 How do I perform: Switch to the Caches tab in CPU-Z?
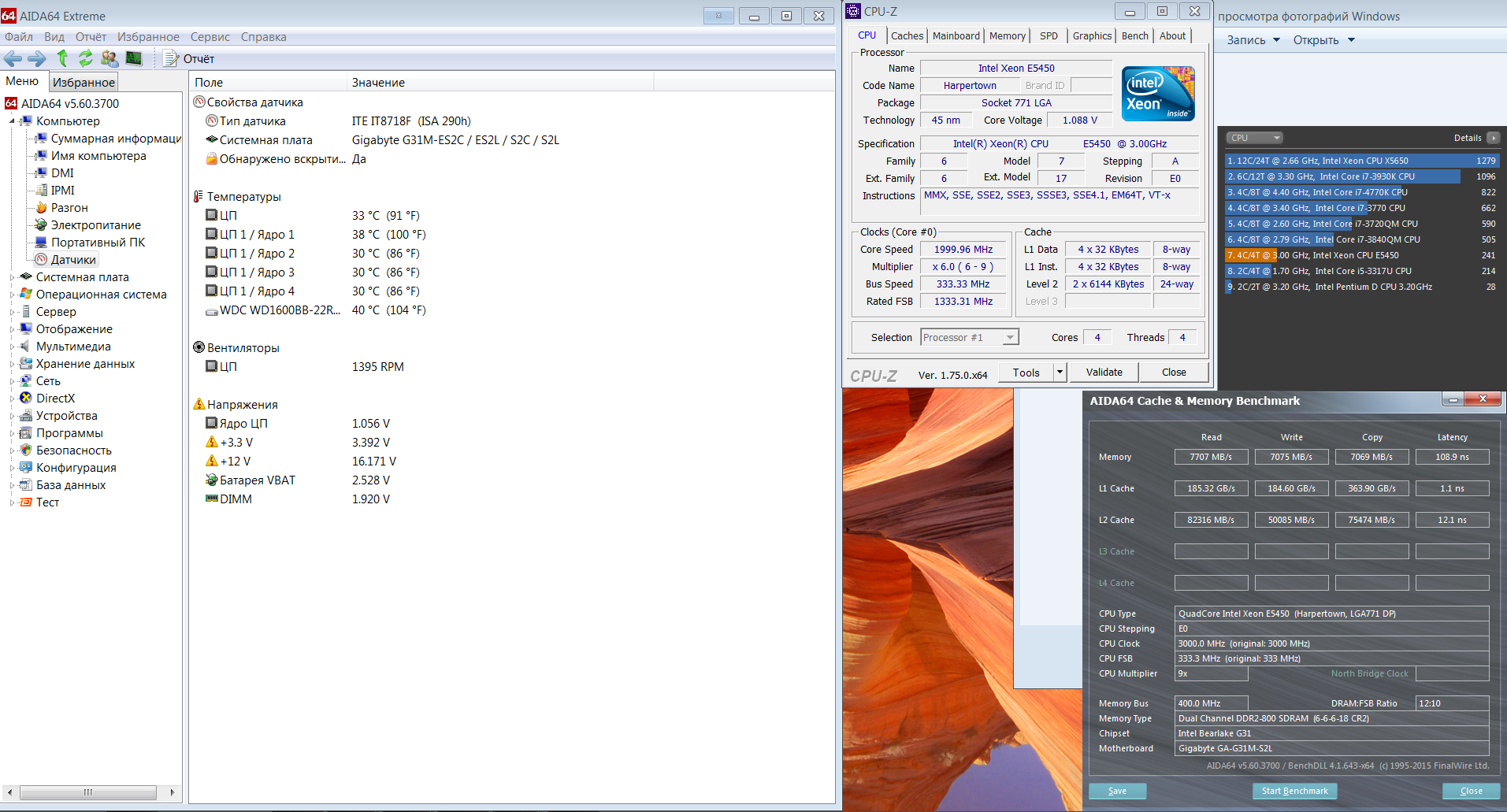908,35
